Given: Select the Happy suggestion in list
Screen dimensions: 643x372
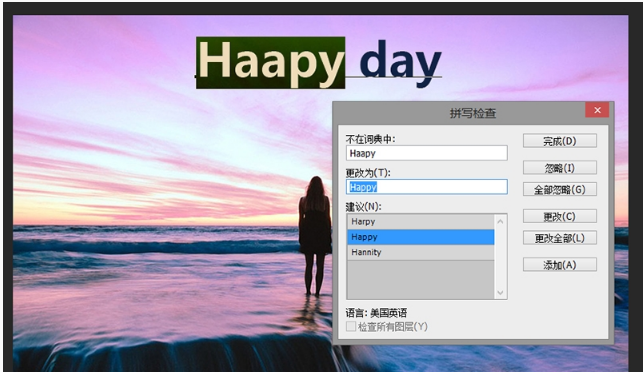Looking at the screenshot, I should pyautogui.click(x=421, y=237).
